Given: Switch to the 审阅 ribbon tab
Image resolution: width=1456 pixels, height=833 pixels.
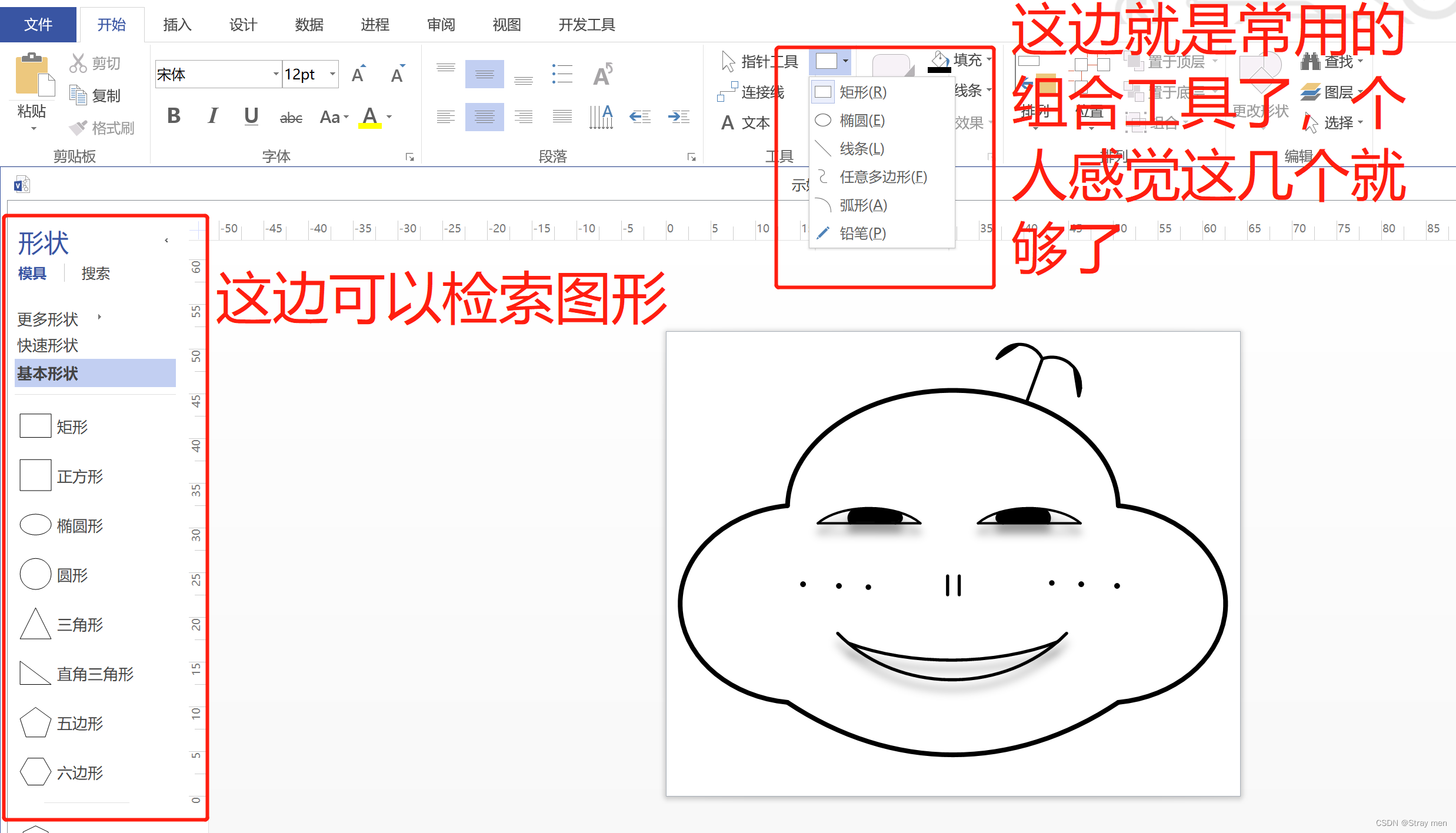Looking at the screenshot, I should tap(441, 25).
